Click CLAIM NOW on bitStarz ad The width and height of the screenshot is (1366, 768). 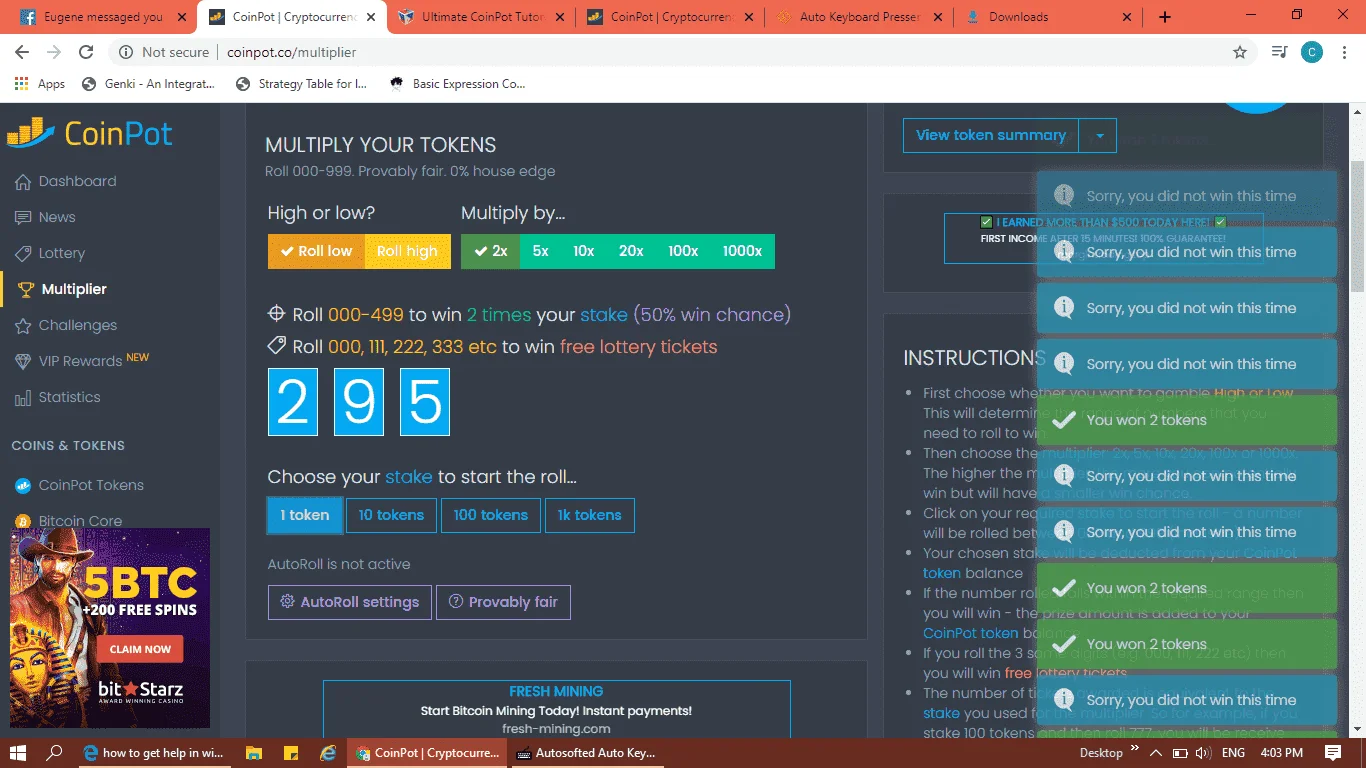140,649
